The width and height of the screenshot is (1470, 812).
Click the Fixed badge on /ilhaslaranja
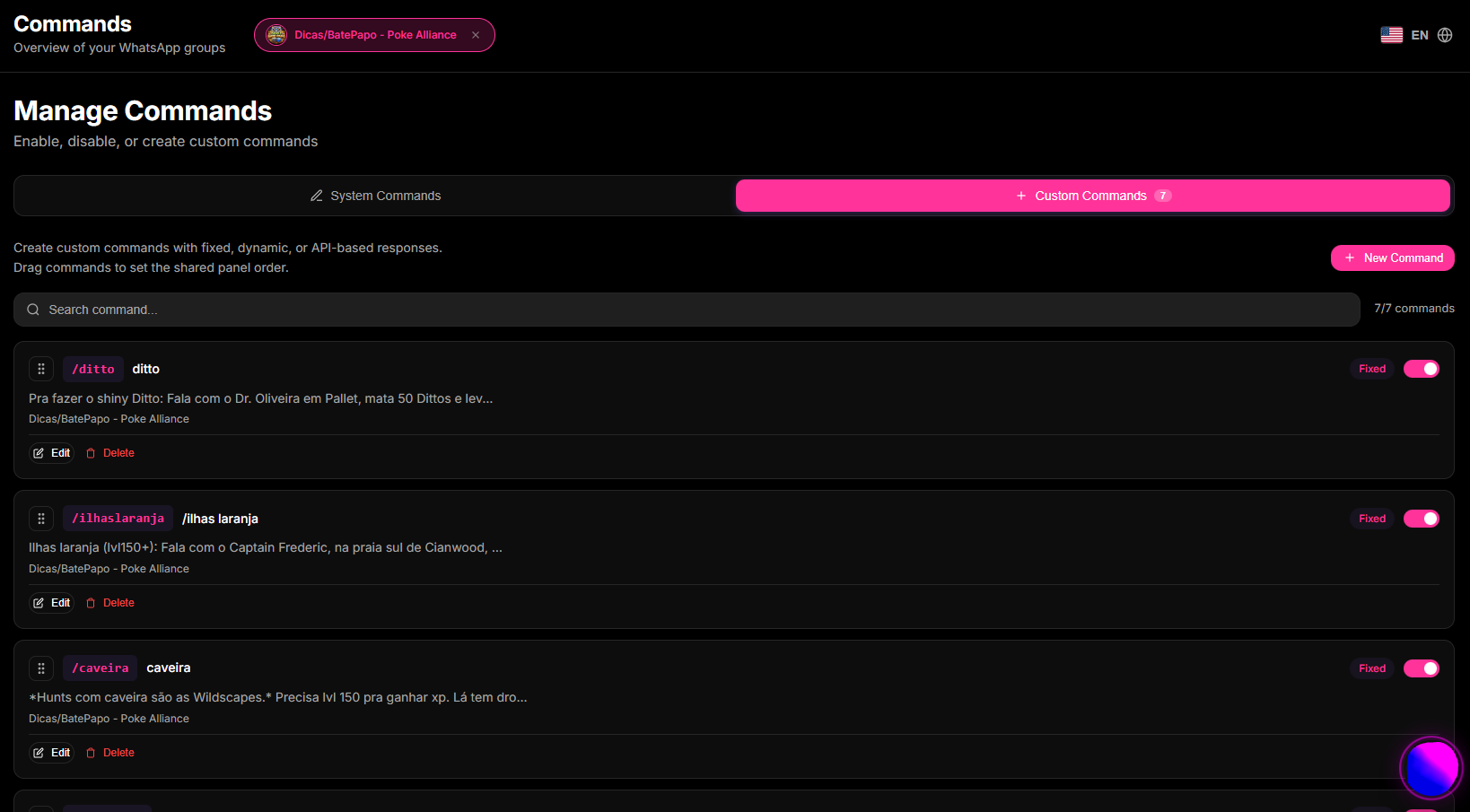(x=1372, y=519)
